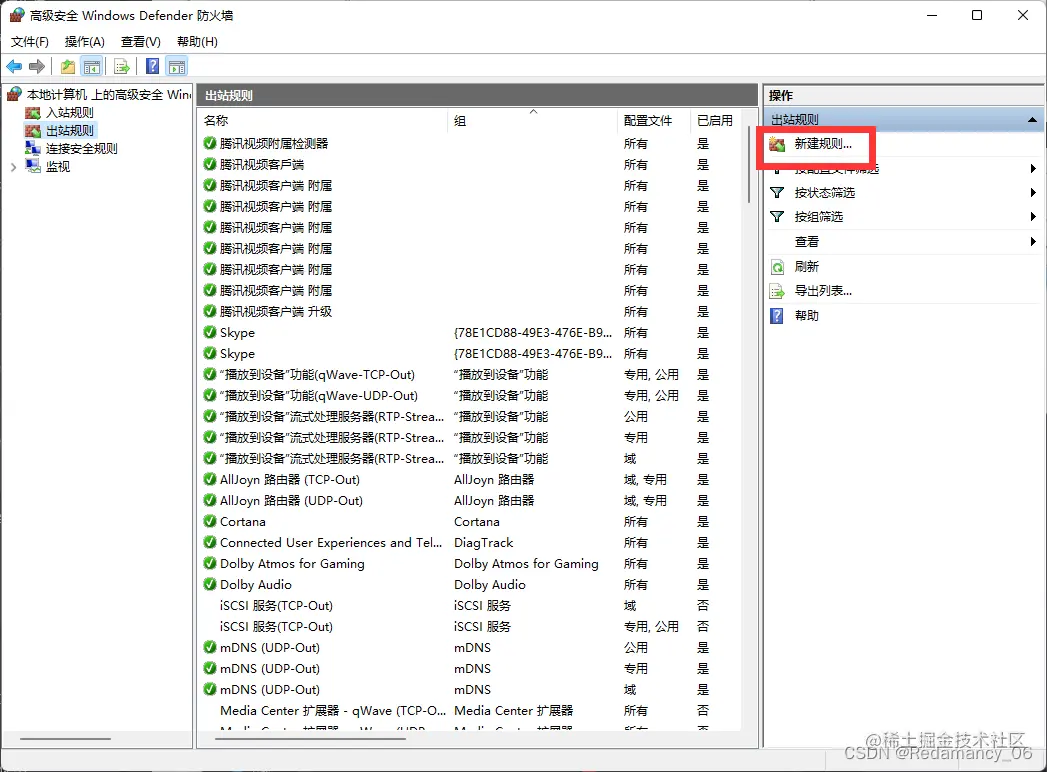Select the Dolby Audio rule
Screen dimensions: 1047x772
point(256,584)
